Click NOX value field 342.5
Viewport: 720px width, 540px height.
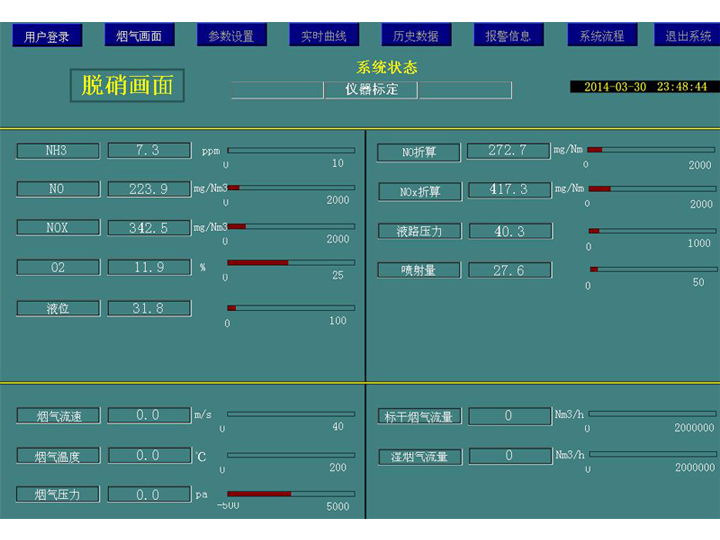[149, 227]
